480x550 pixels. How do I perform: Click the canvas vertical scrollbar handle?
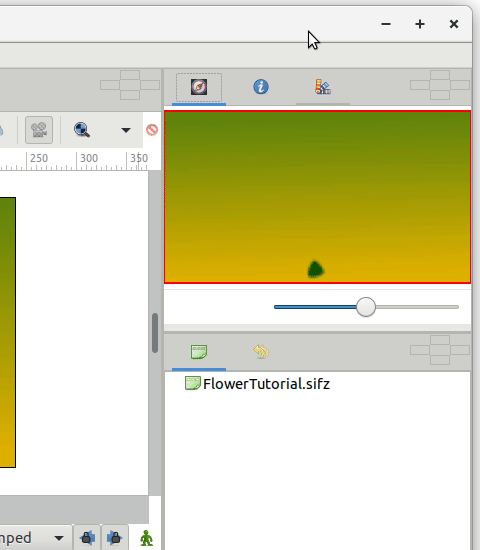pos(155,333)
